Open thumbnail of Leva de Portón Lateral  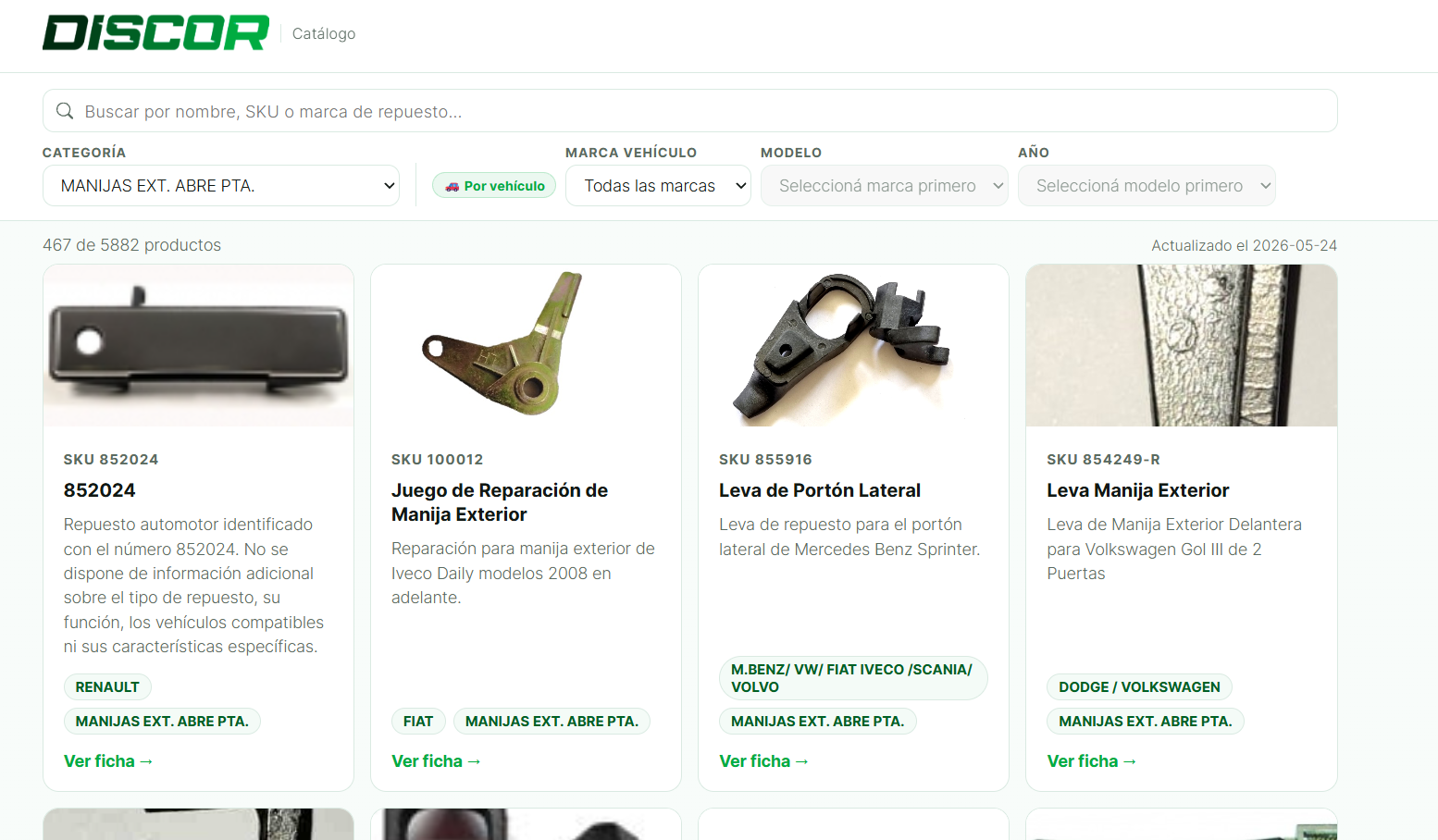click(x=853, y=345)
